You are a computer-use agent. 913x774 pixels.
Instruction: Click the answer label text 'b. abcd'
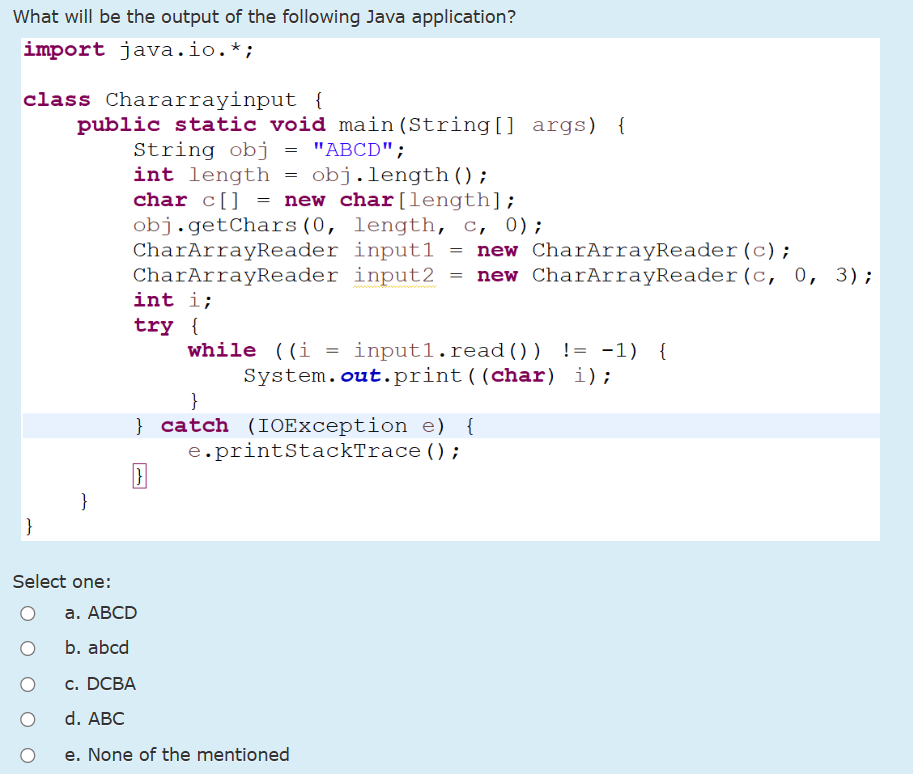(x=96, y=648)
